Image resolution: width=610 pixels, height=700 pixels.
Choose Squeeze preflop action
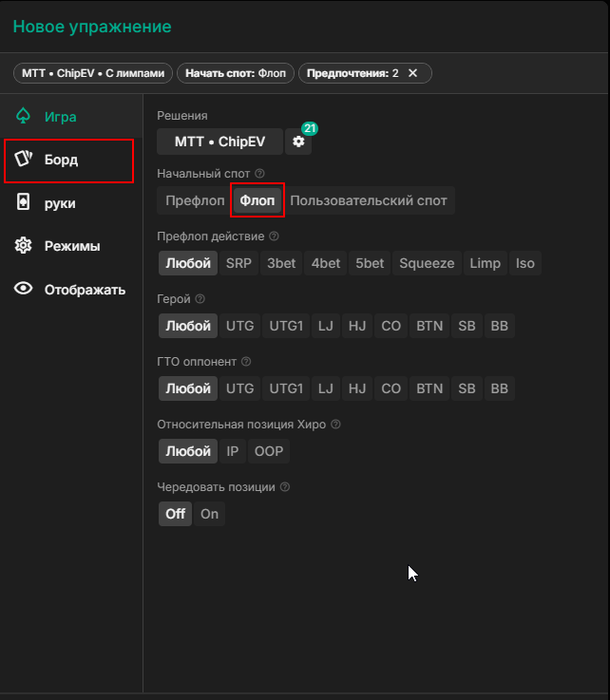click(427, 263)
